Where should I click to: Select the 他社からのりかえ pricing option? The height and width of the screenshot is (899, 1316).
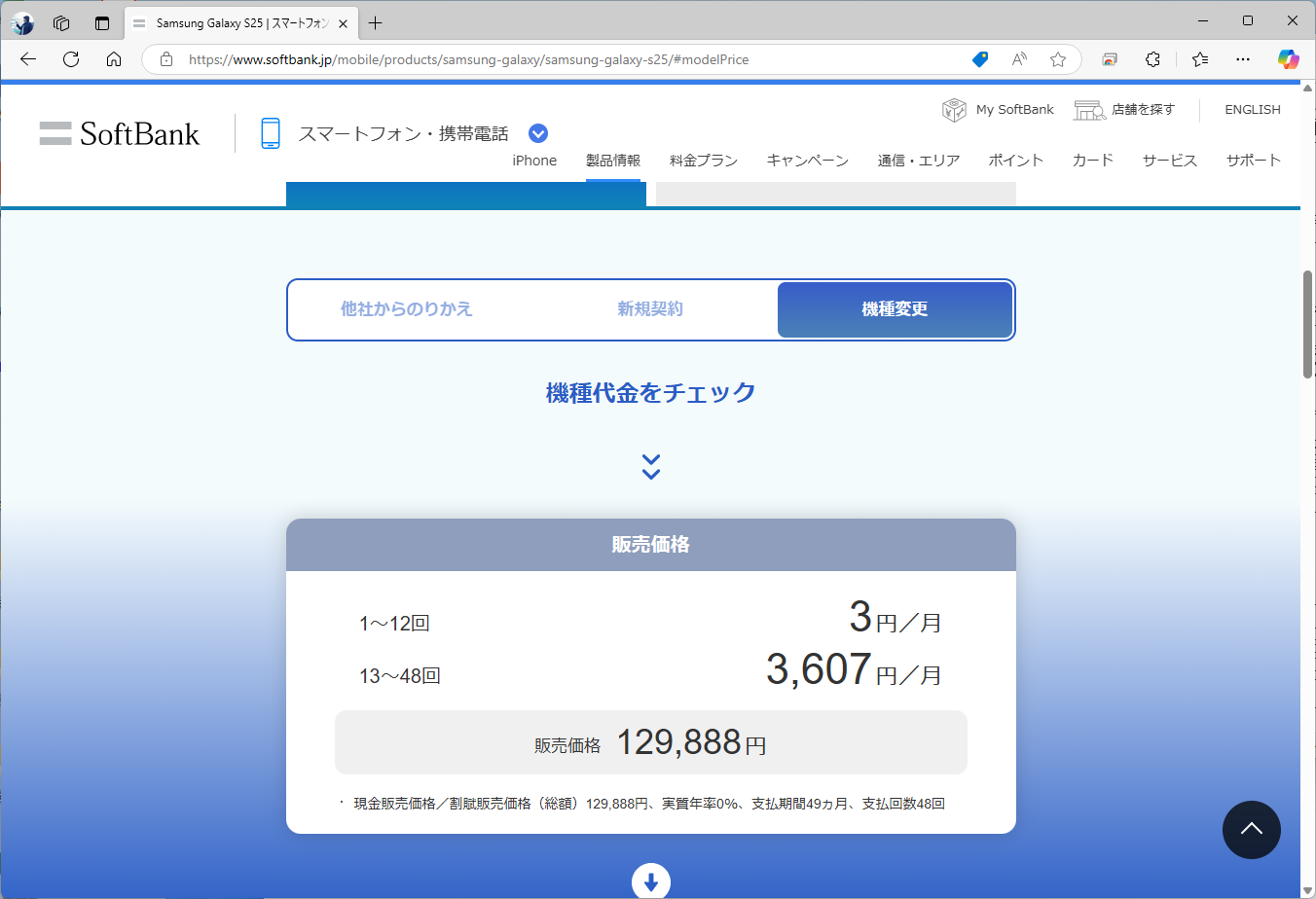point(406,308)
